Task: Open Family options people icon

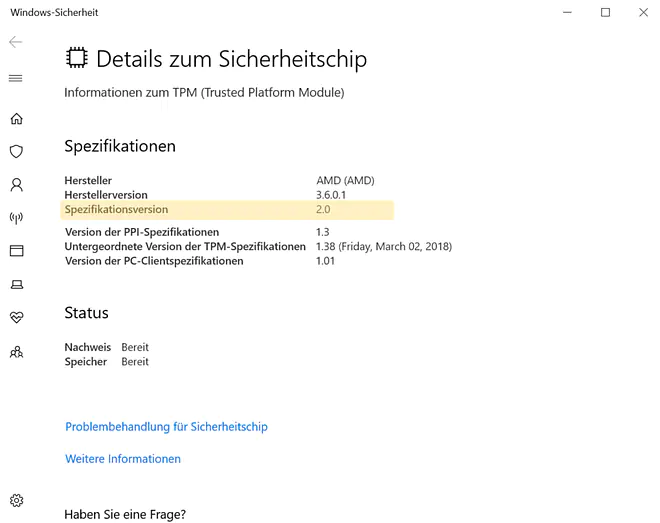Action: pyautogui.click(x=16, y=352)
